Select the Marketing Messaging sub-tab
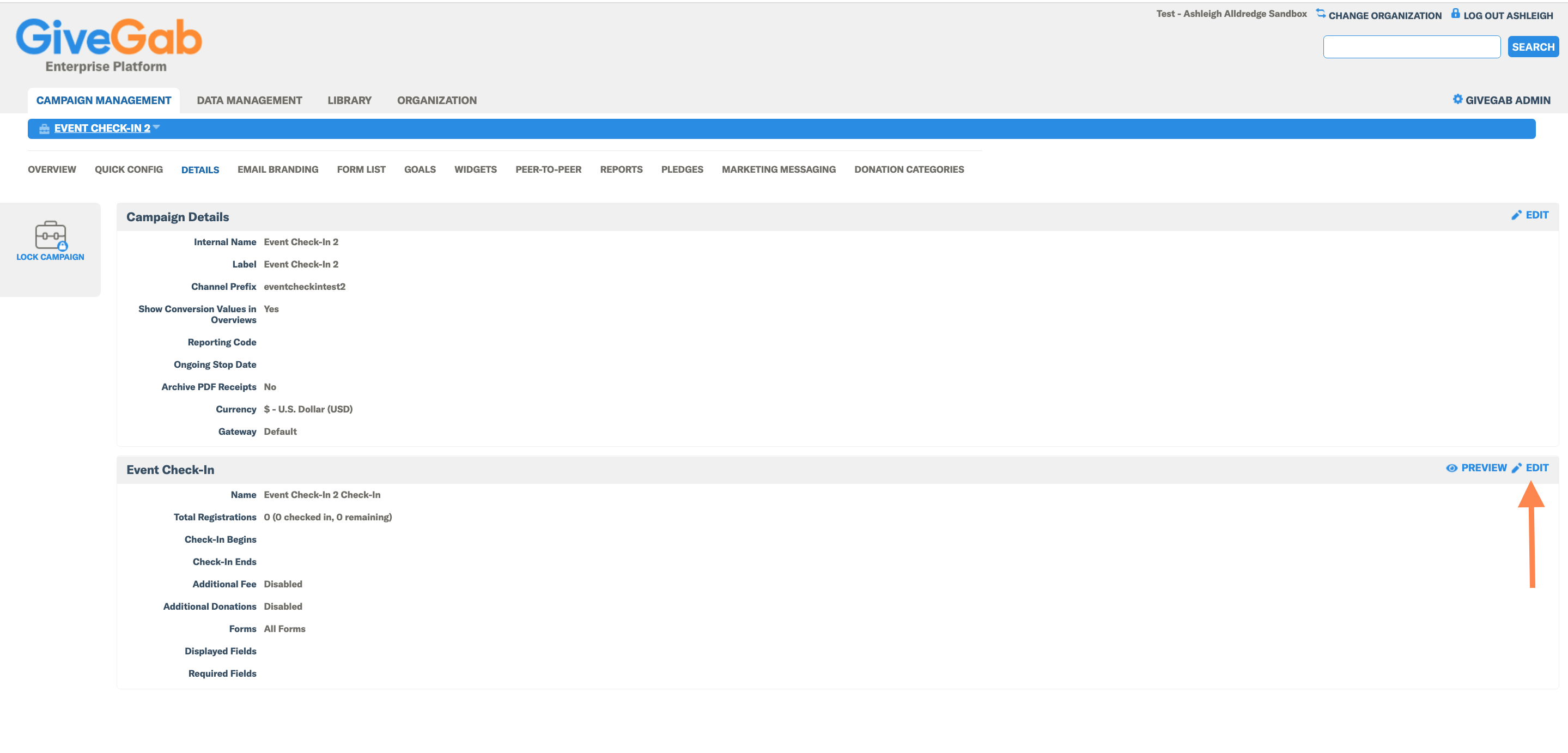This screenshot has width=1568, height=753. (779, 169)
